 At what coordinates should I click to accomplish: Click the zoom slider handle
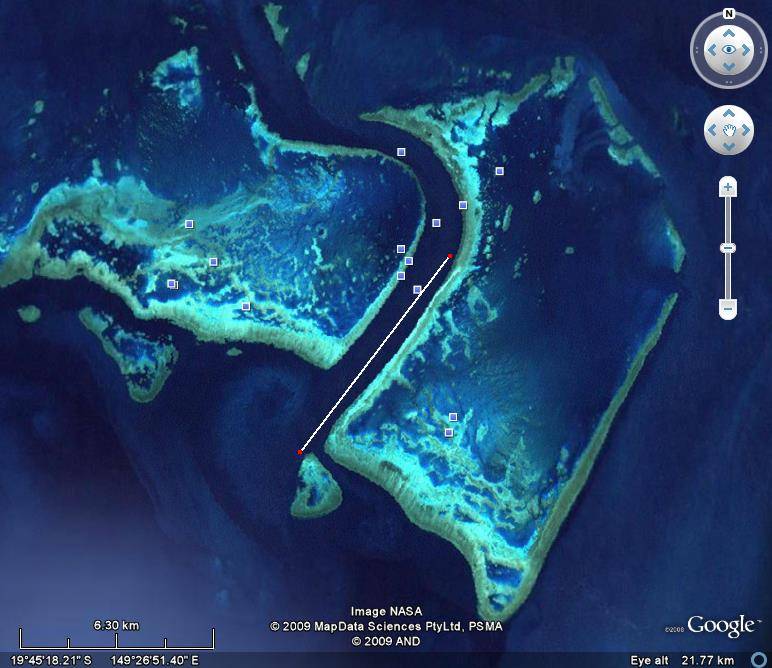728,248
